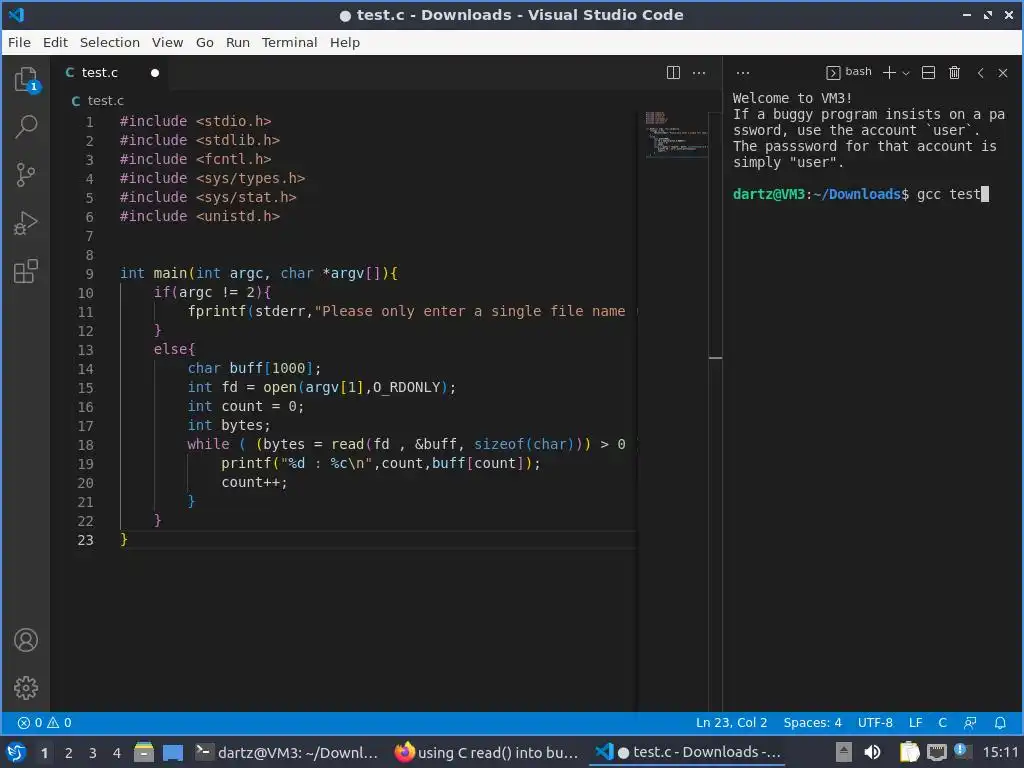Open volume control in system tray
The width and height of the screenshot is (1024, 768).
[872, 752]
